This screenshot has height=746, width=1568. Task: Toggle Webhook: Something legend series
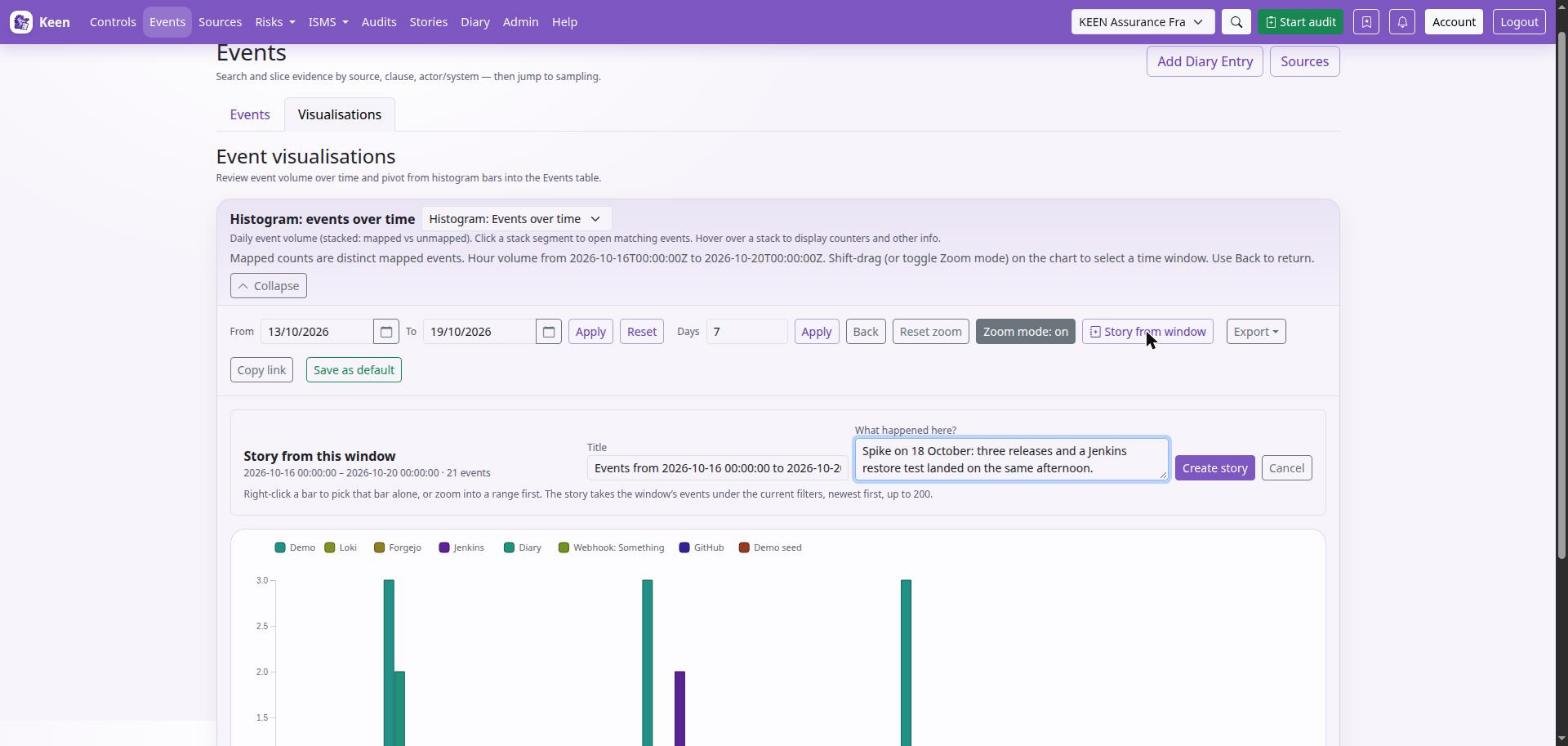point(611,548)
